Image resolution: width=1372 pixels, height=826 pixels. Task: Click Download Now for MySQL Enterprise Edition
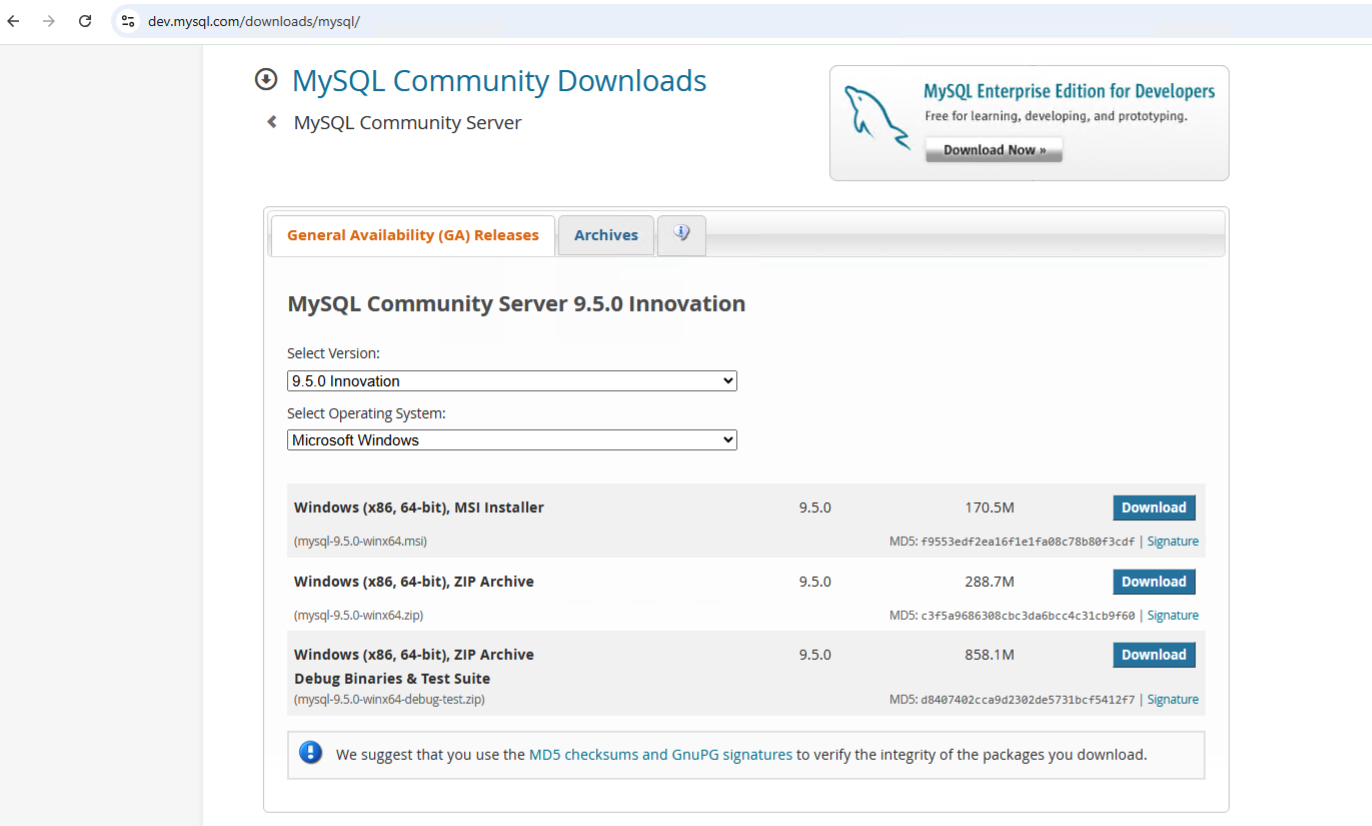(x=993, y=149)
